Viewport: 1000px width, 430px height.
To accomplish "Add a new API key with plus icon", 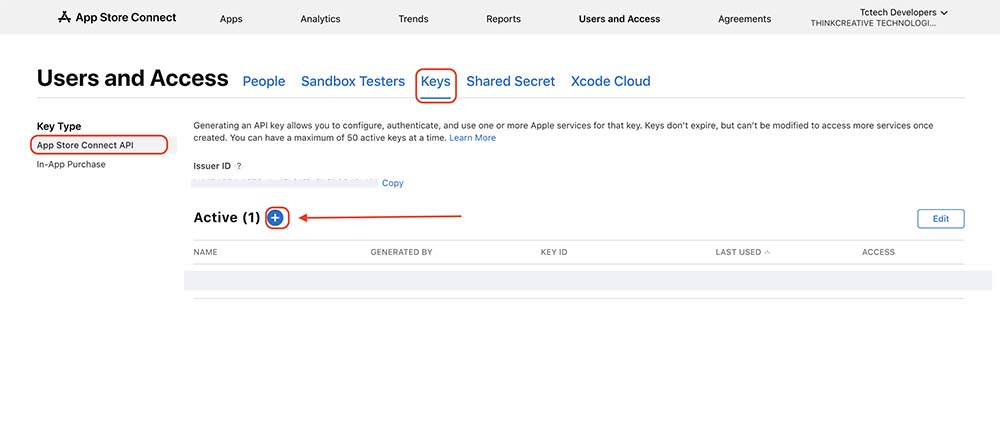I will click(275, 218).
